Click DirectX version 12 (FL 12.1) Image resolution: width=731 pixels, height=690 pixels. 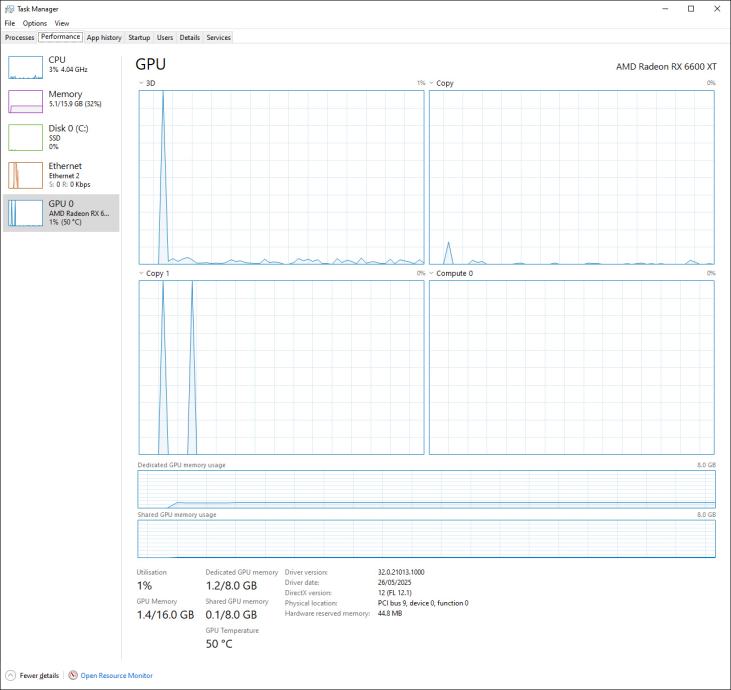[395, 593]
